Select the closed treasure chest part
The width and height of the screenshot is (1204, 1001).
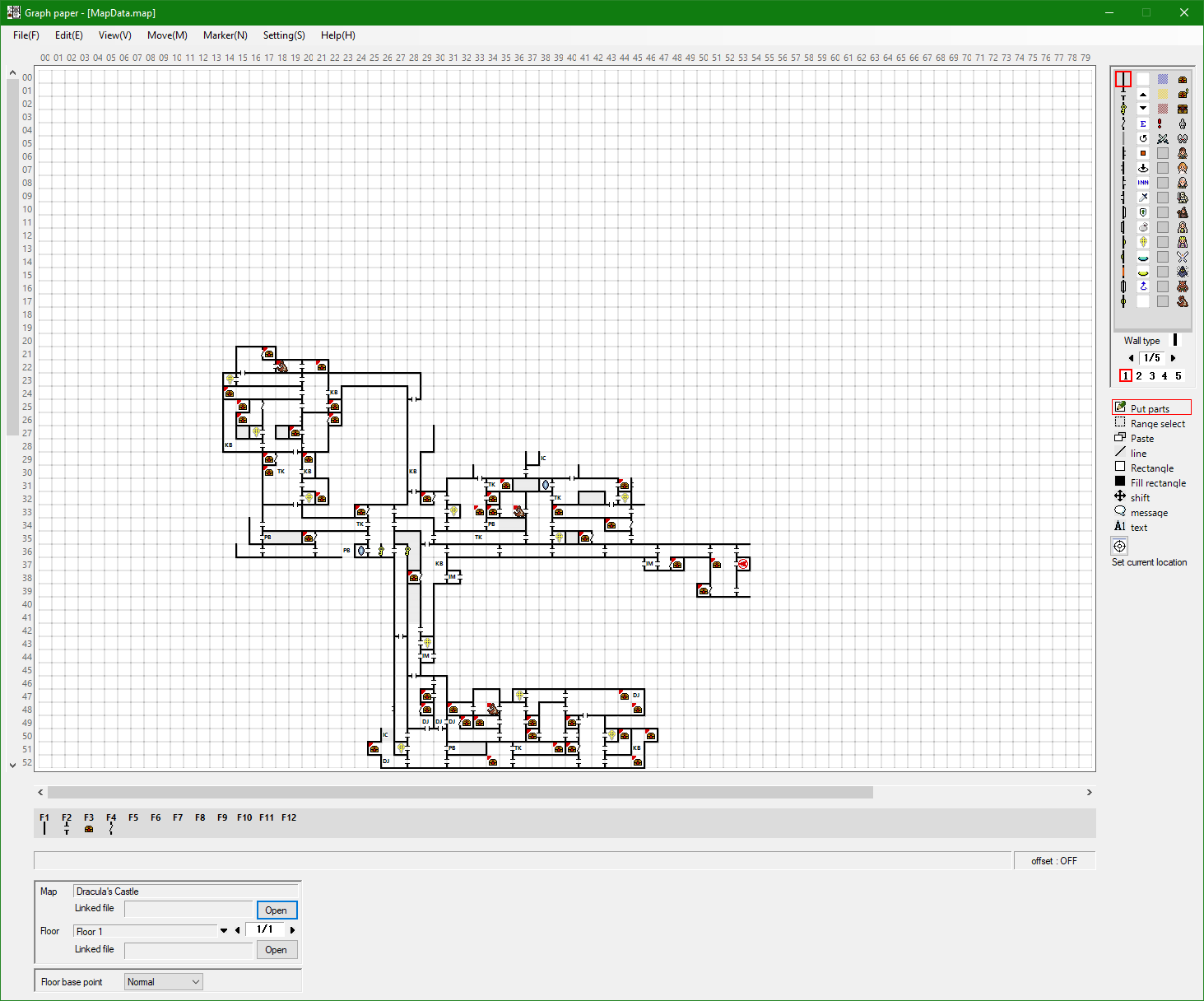pyautogui.click(x=1183, y=79)
